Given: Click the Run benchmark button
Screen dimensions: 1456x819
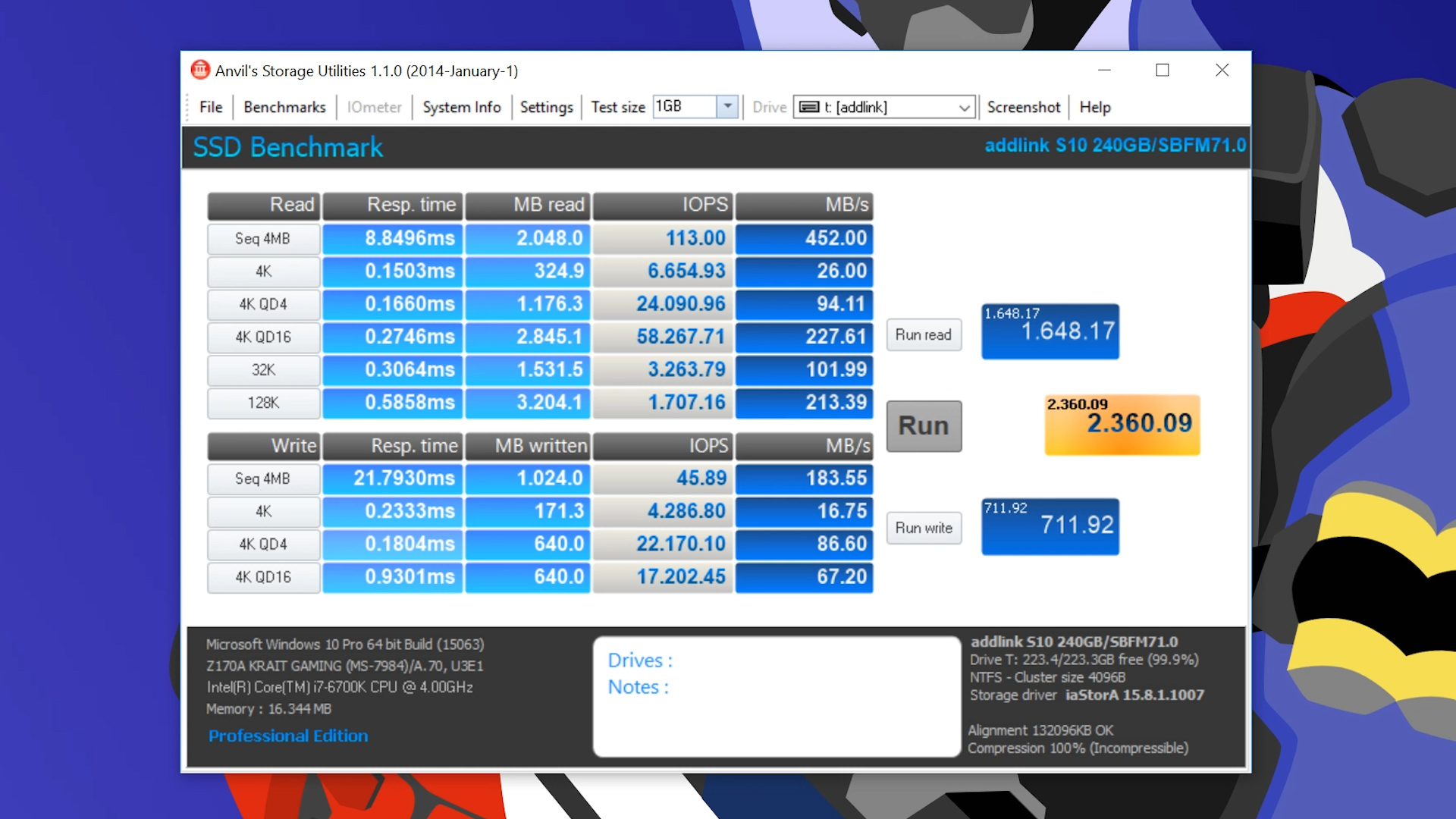Looking at the screenshot, I should pos(923,424).
